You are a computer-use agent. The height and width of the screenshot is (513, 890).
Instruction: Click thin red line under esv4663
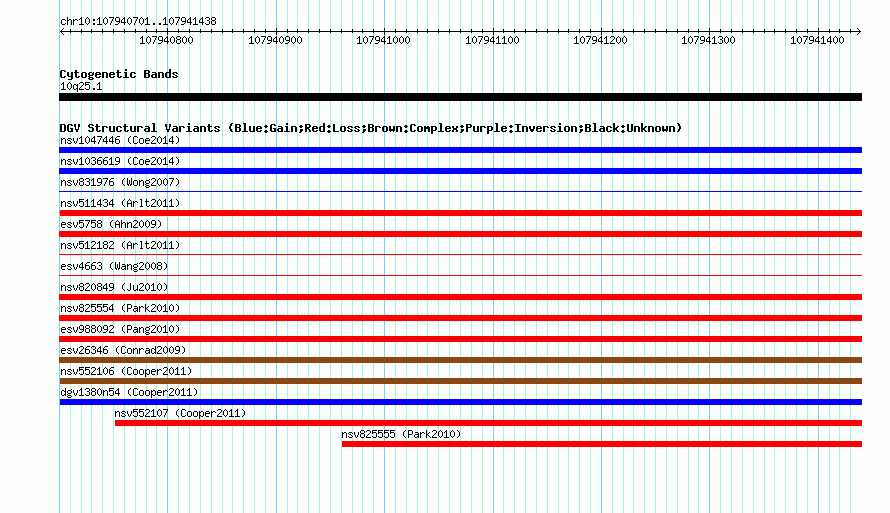[460, 276]
